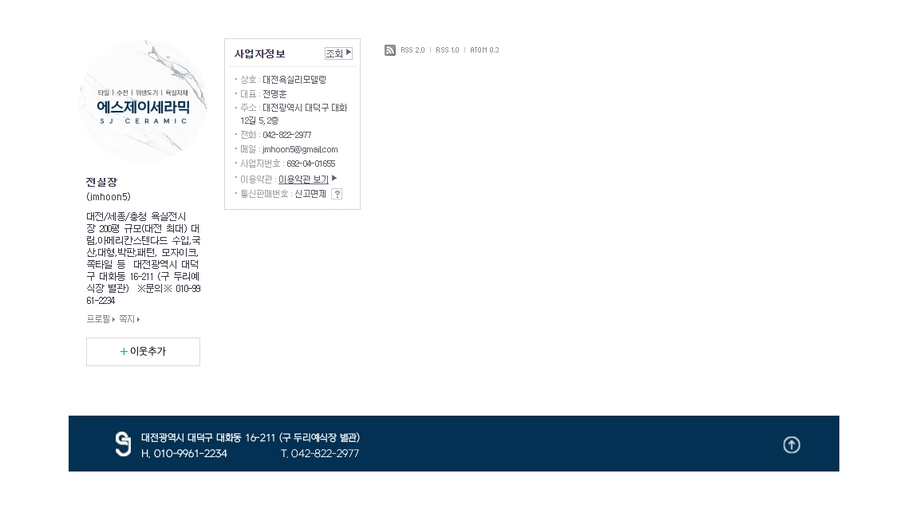Open the 쪽지 message link
Viewport: 900px width, 513px height.
129,319
